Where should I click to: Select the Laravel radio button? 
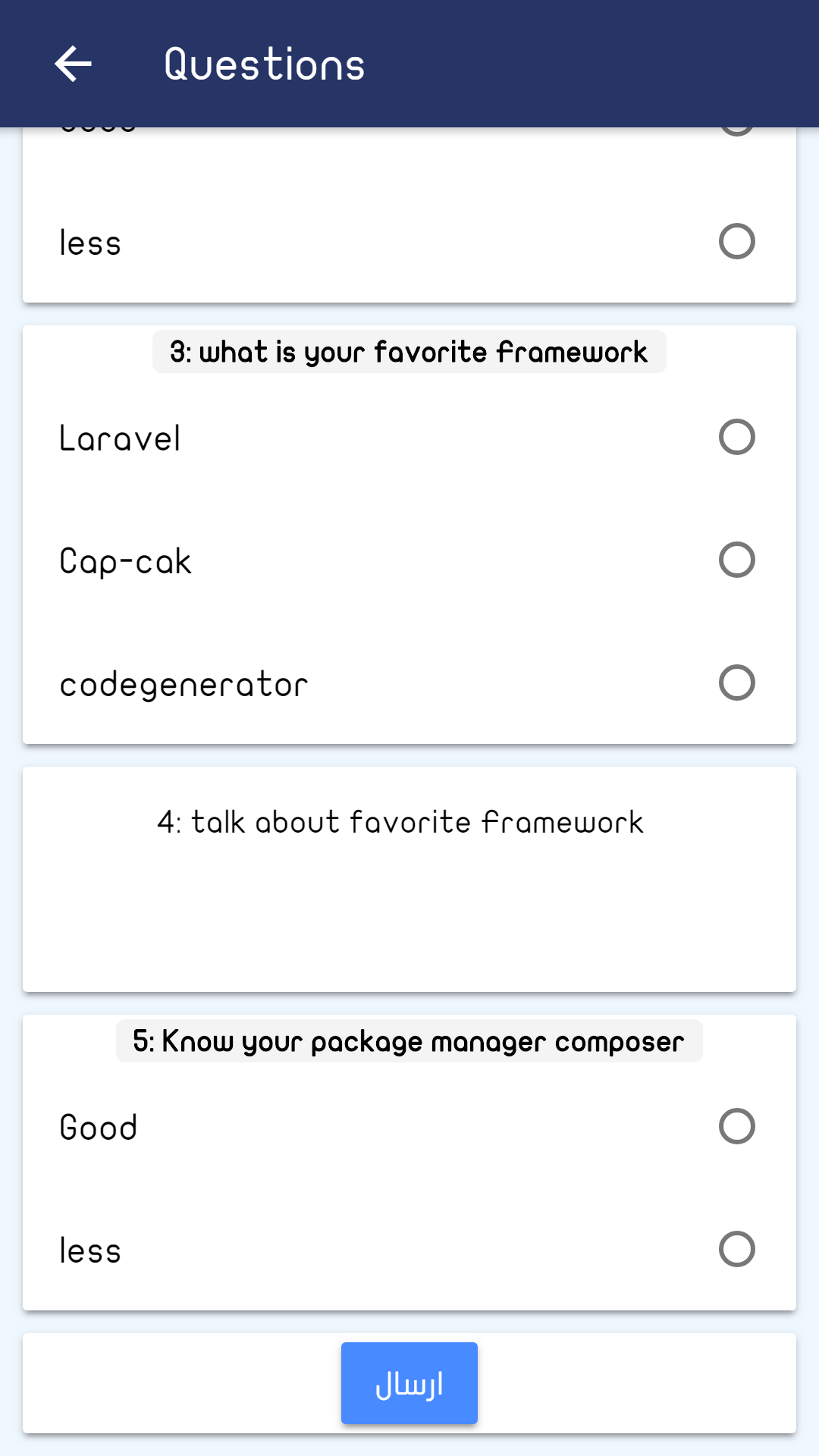point(736,437)
